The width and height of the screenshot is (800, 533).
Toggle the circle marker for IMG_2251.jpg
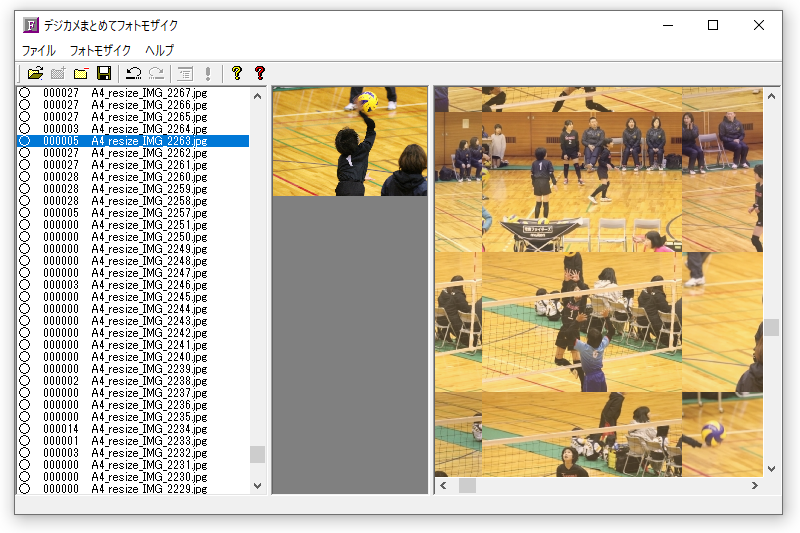point(24,224)
